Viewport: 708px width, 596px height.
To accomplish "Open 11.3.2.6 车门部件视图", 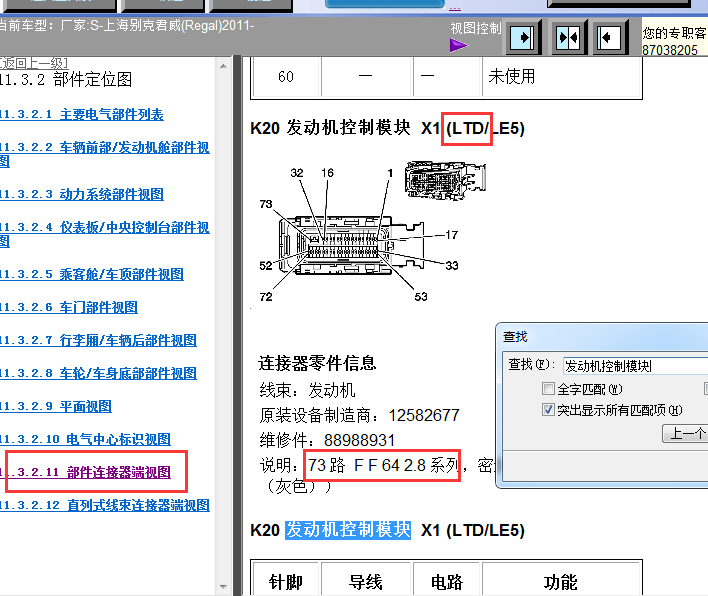I will click(69, 307).
